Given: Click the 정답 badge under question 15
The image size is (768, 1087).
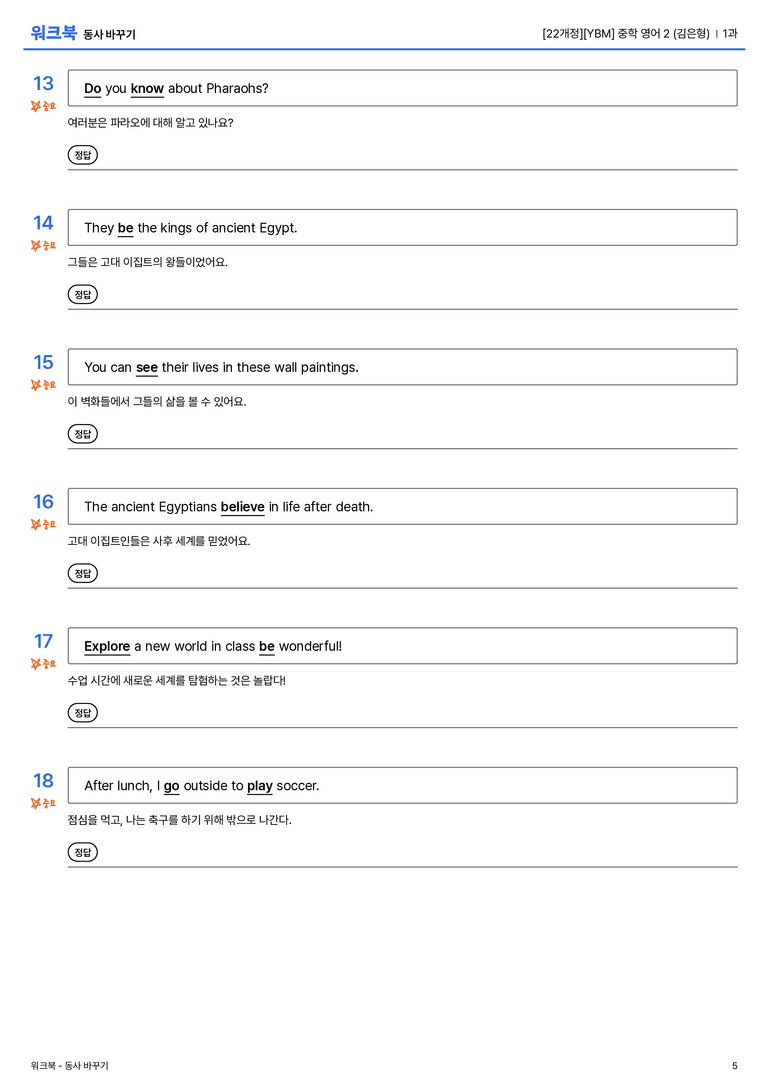Looking at the screenshot, I should pyautogui.click(x=82, y=433).
